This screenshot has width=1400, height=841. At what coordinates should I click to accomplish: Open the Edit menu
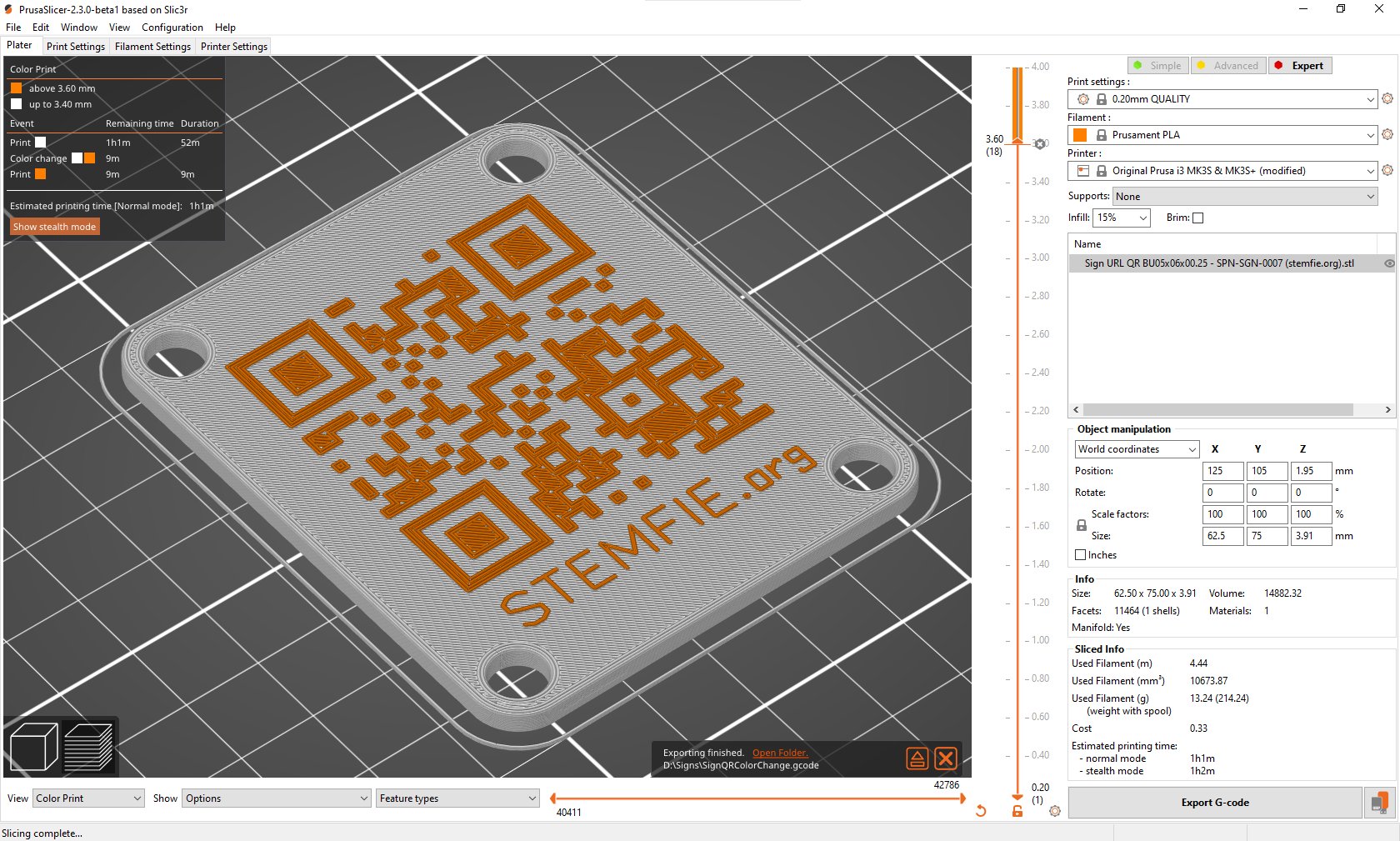click(x=41, y=28)
